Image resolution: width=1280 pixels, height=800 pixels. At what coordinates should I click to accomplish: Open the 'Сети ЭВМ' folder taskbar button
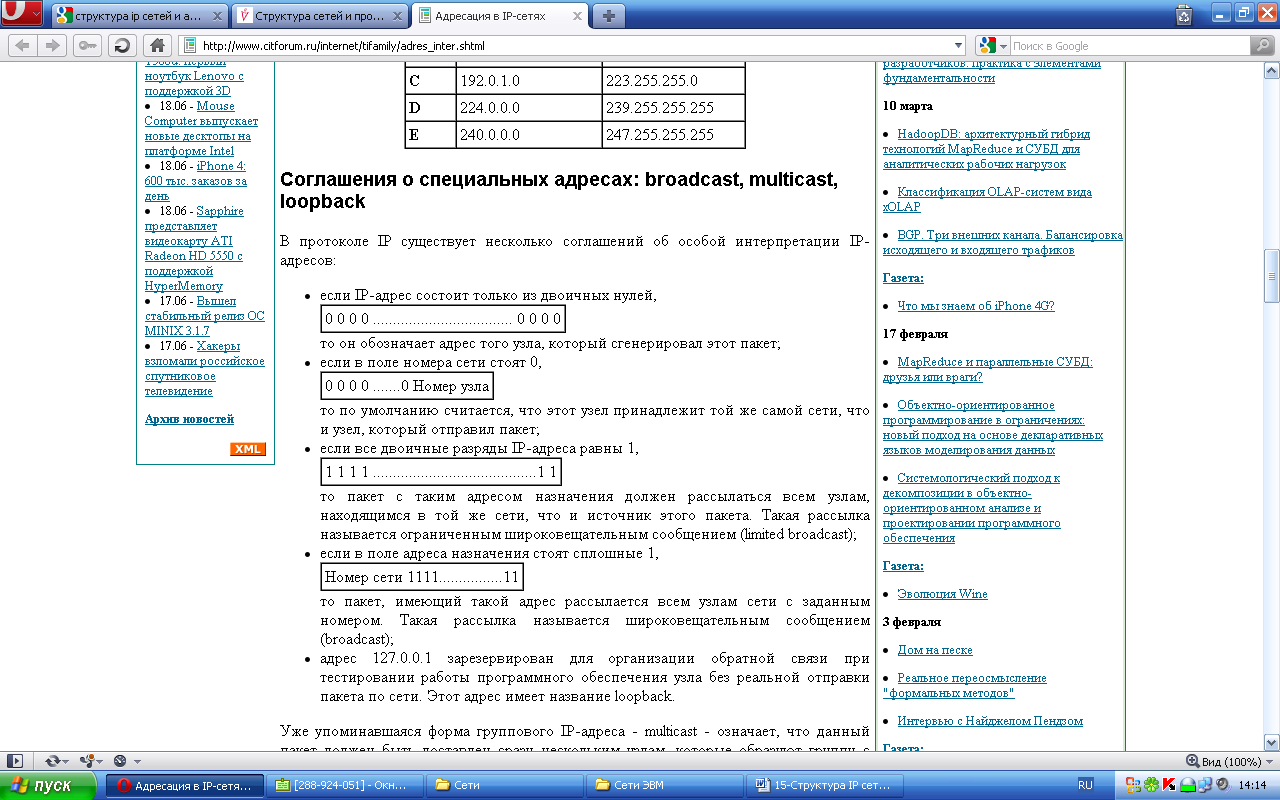click(x=665, y=785)
